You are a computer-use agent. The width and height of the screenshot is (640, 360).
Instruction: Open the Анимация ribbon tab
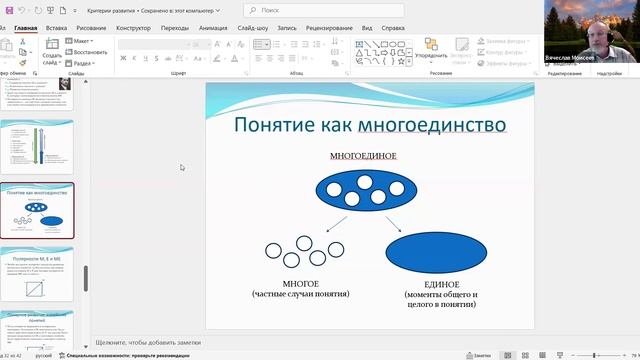pyautogui.click(x=213, y=28)
